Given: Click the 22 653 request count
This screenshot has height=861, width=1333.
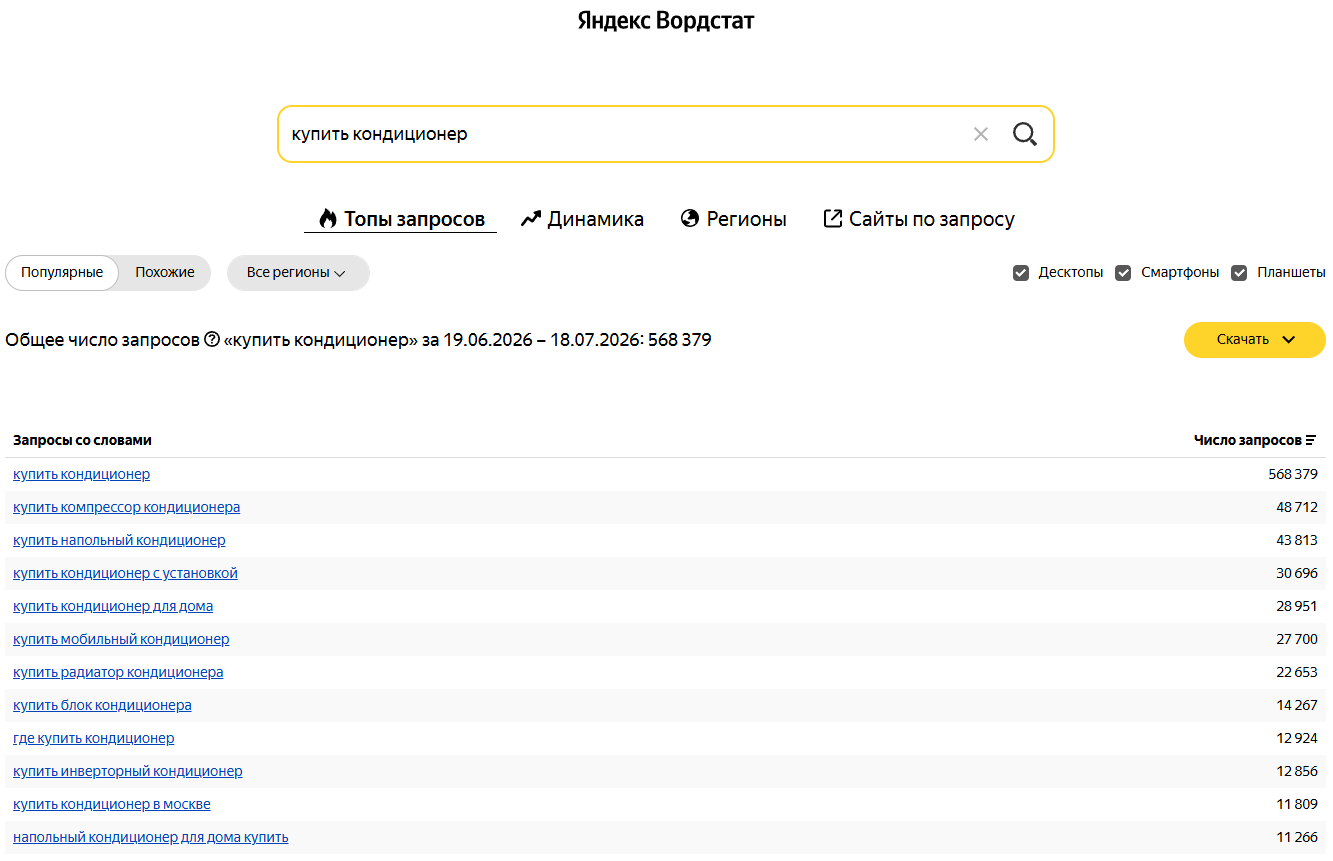Looking at the screenshot, I should click(x=1297, y=672).
